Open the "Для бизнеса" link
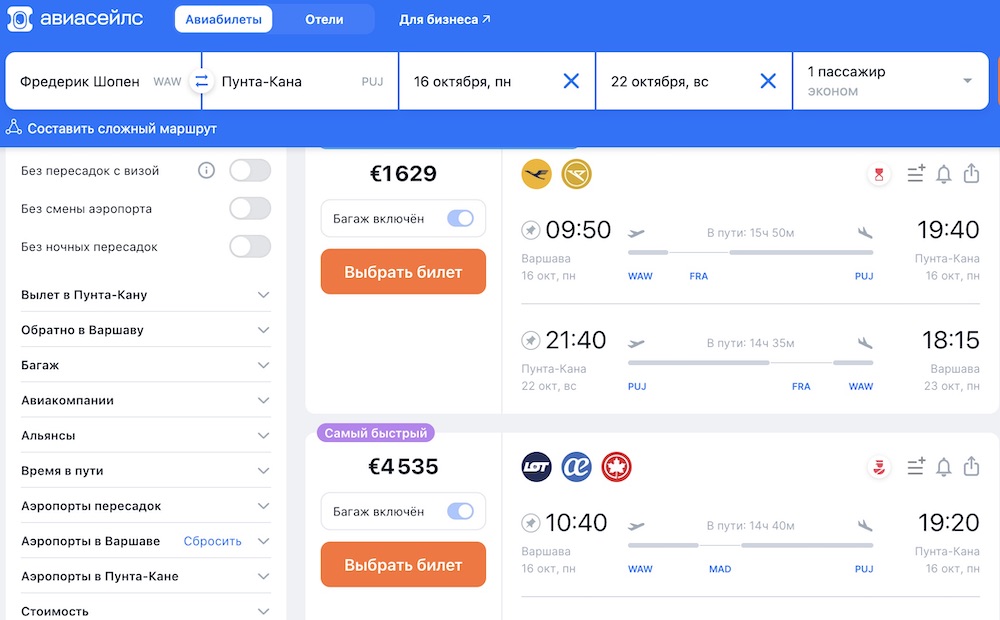The height and width of the screenshot is (620, 1000). click(x=445, y=19)
